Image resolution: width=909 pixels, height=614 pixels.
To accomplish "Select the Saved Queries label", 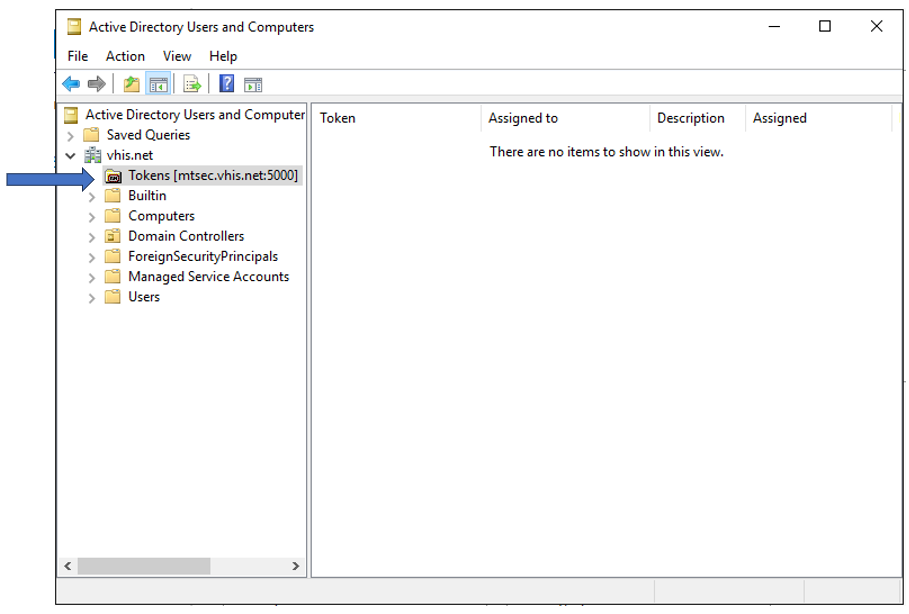I will point(148,135).
